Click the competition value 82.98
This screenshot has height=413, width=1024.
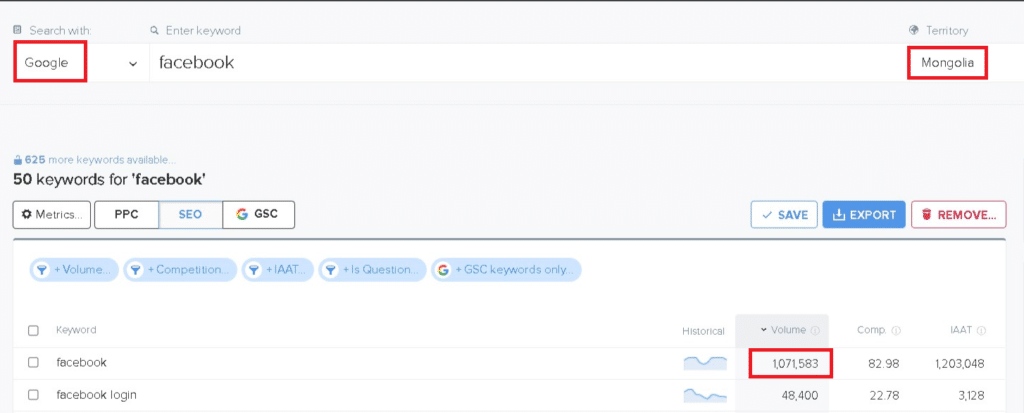886,363
